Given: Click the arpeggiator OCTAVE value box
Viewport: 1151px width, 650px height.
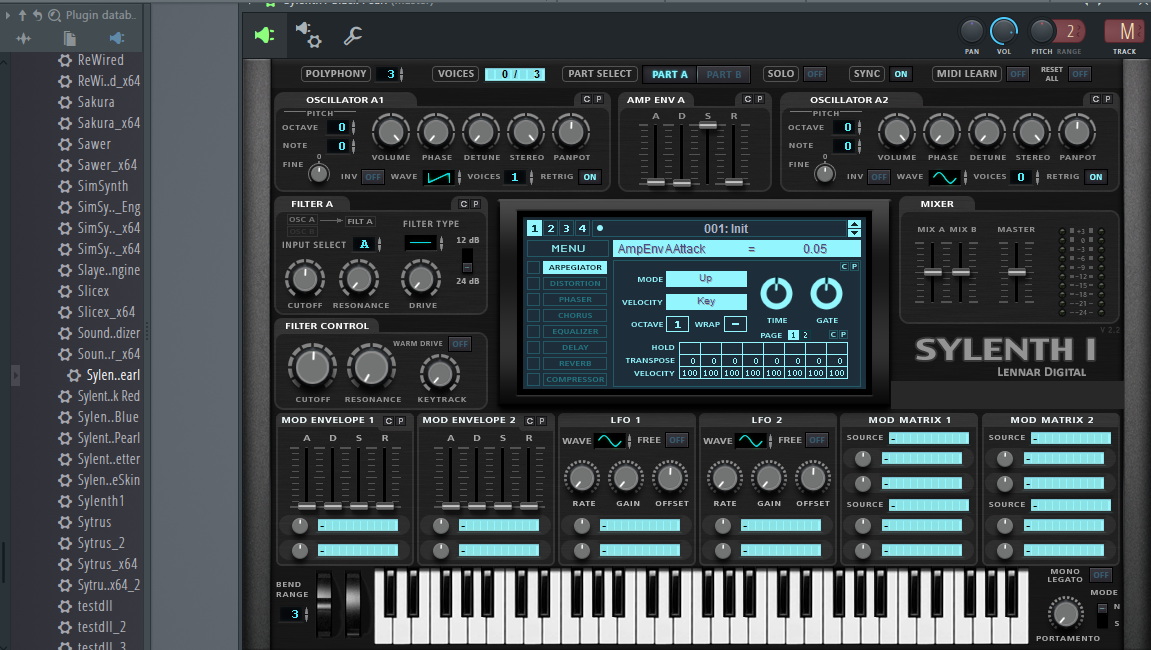Looking at the screenshot, I should [x=677, y=324].
